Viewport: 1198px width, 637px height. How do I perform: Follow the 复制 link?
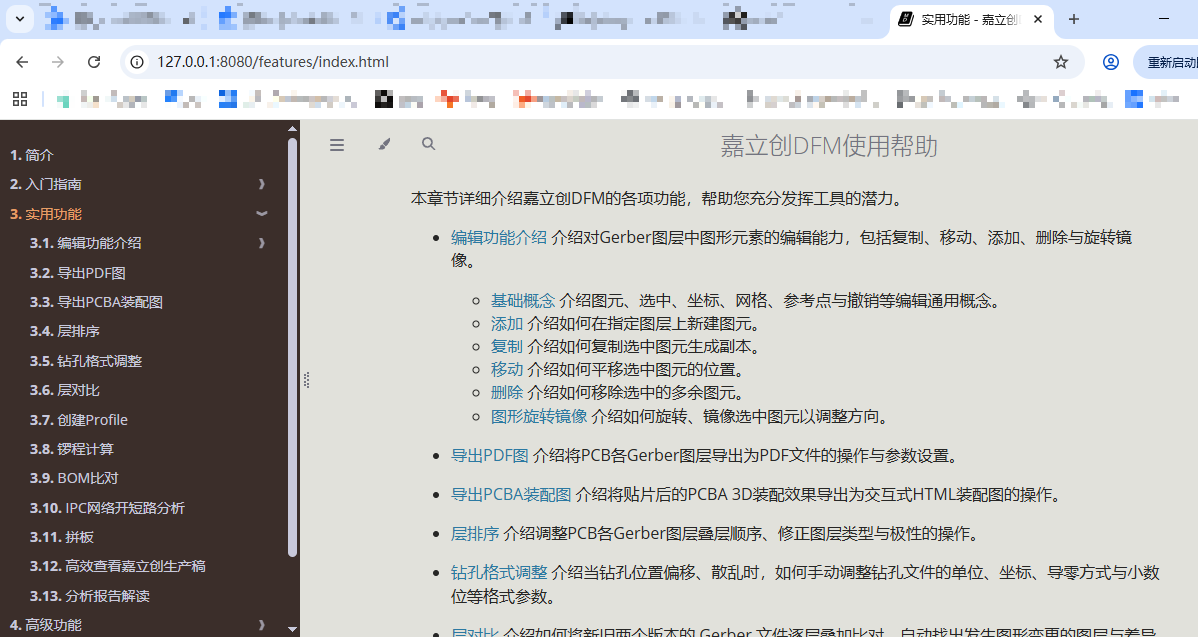507,347
